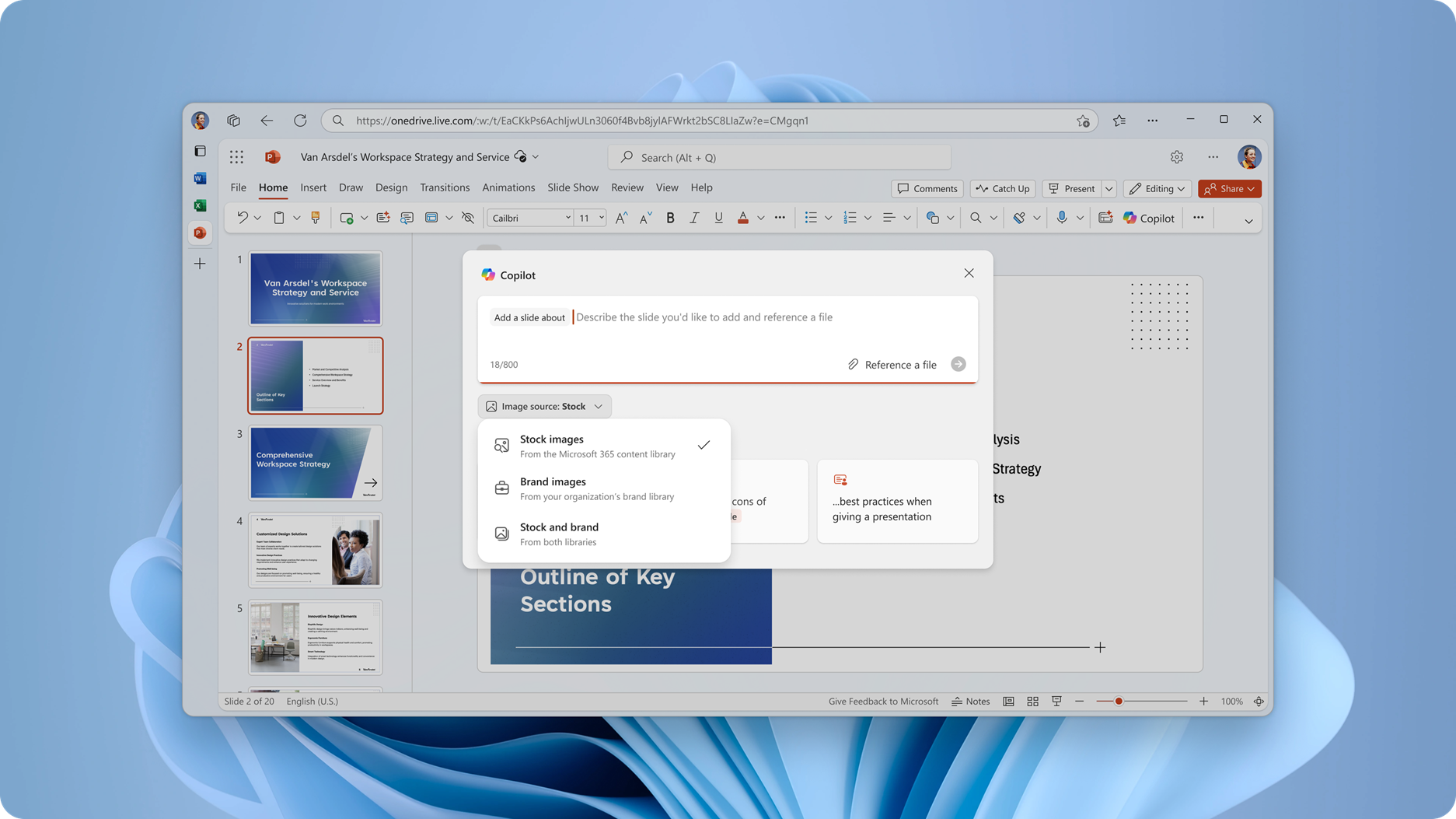Click Give Feedback to Microsoft
Screen dimensions: 1456x819
click(883, 702)
